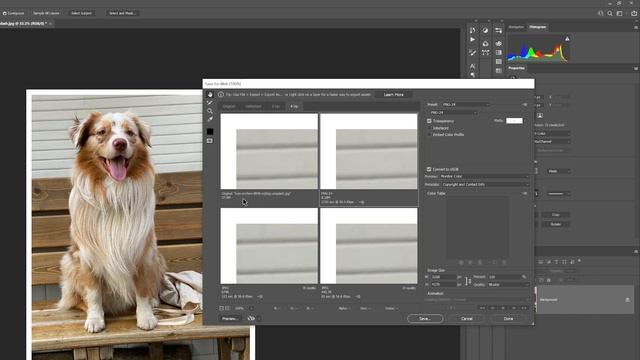The image size is (640, 360).
Task: Open the Preset dropdown
Action: point(466,104)
